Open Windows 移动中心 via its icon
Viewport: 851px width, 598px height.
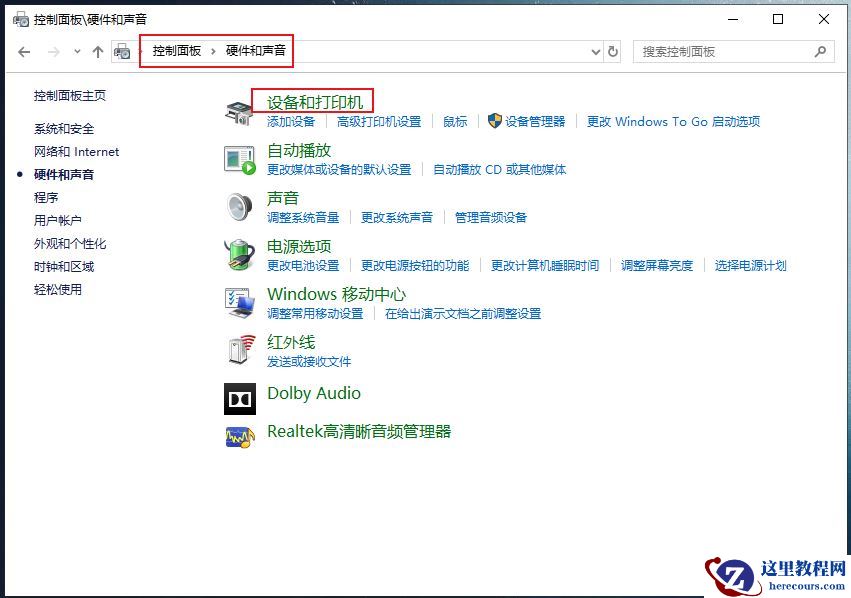tap(239, 302)
